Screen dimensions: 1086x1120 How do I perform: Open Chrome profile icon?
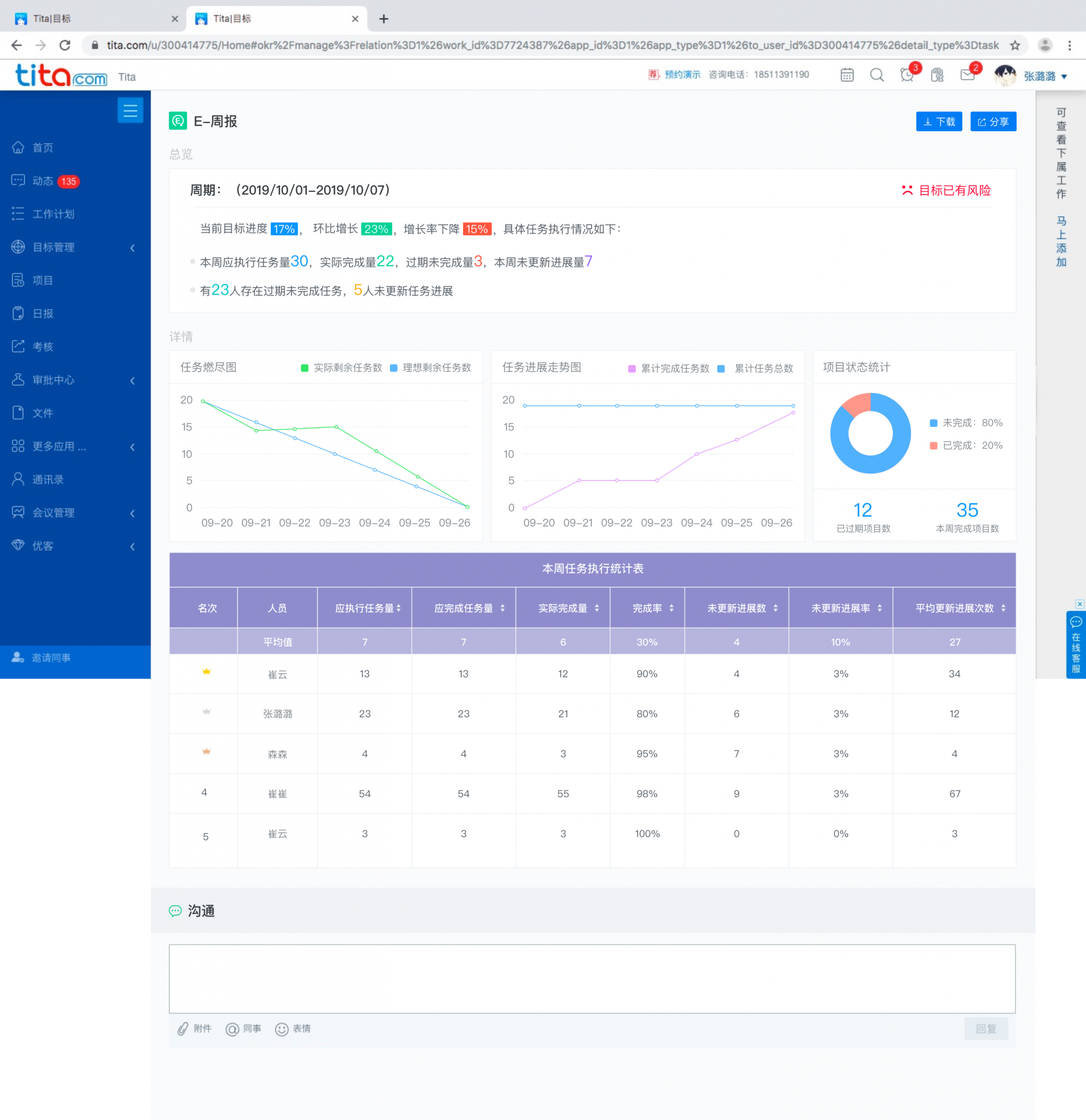point(1045,45)
